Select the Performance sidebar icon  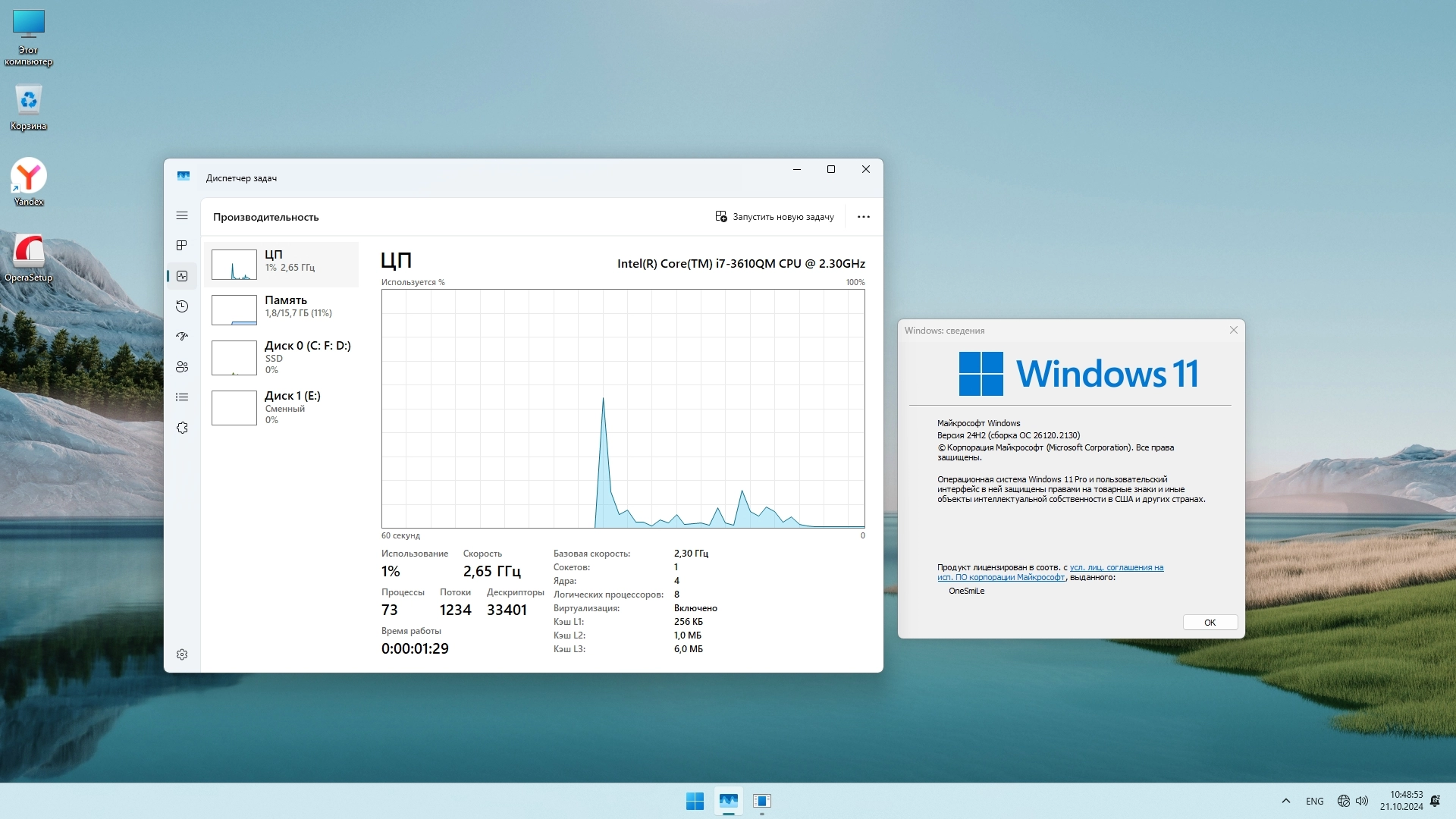(x=182, y=276)
